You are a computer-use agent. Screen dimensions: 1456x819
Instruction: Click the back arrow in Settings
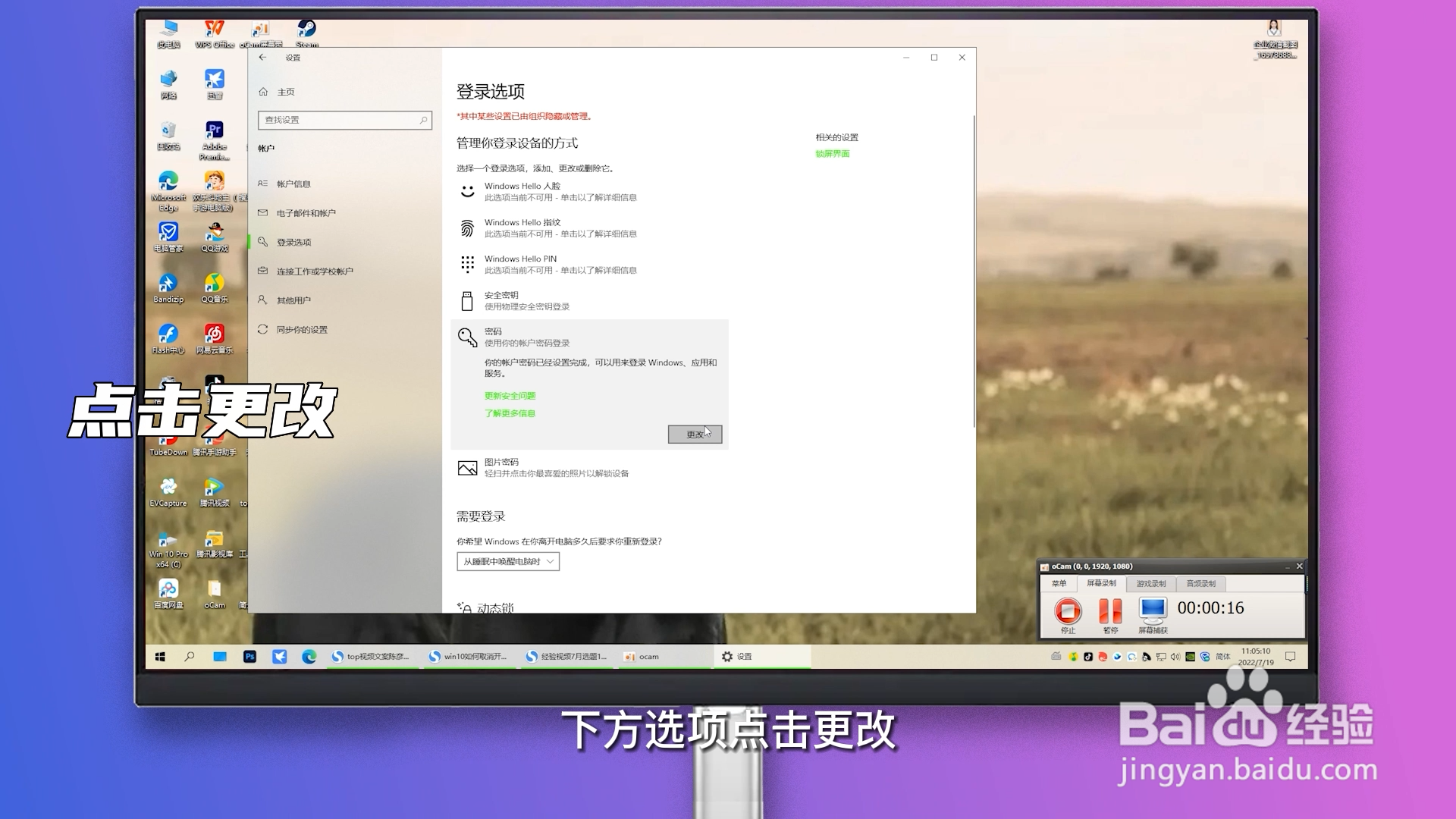[262, 57]
